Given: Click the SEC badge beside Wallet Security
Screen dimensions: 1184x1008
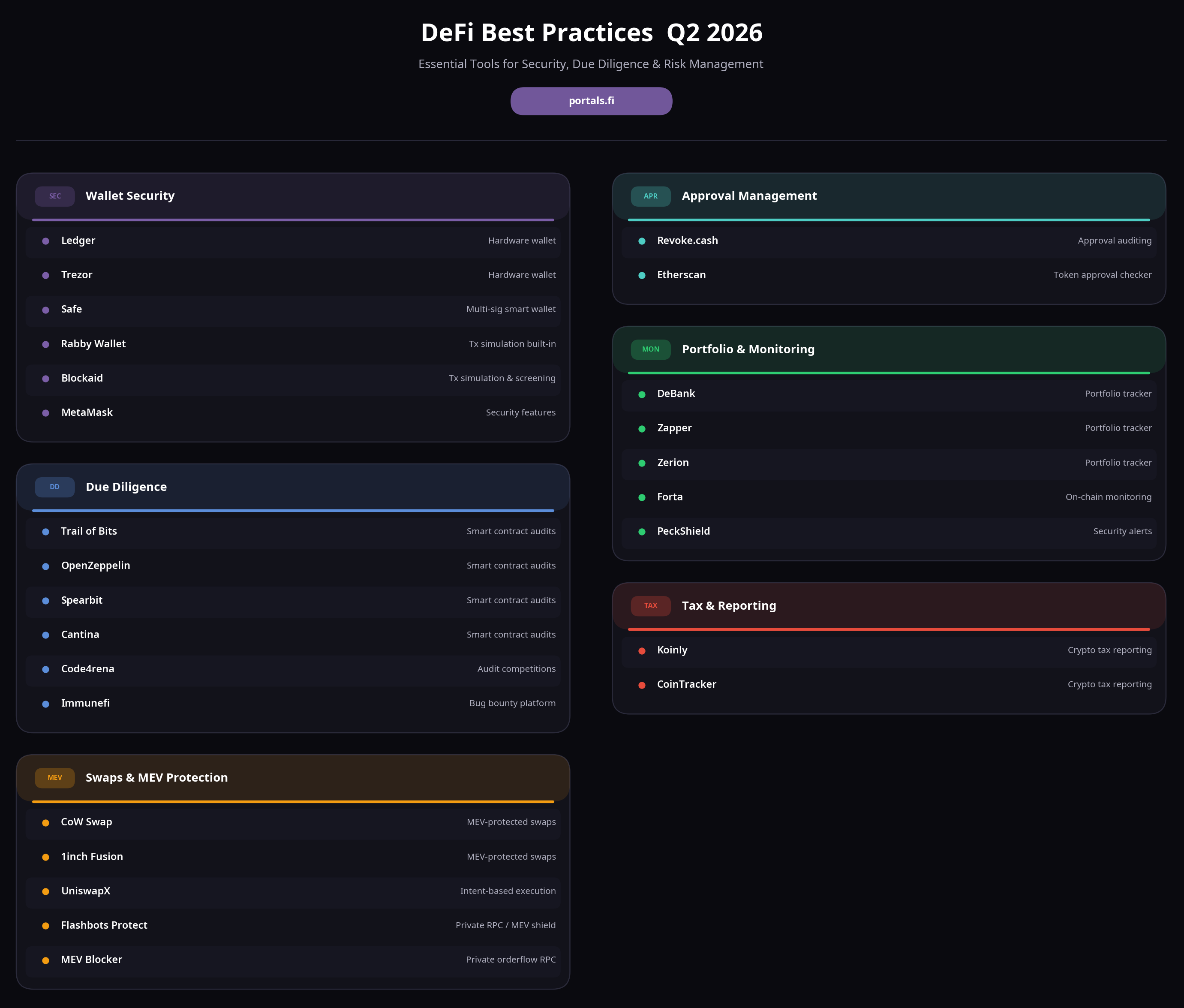Looking at the screenshot, I should pos(55,196).
